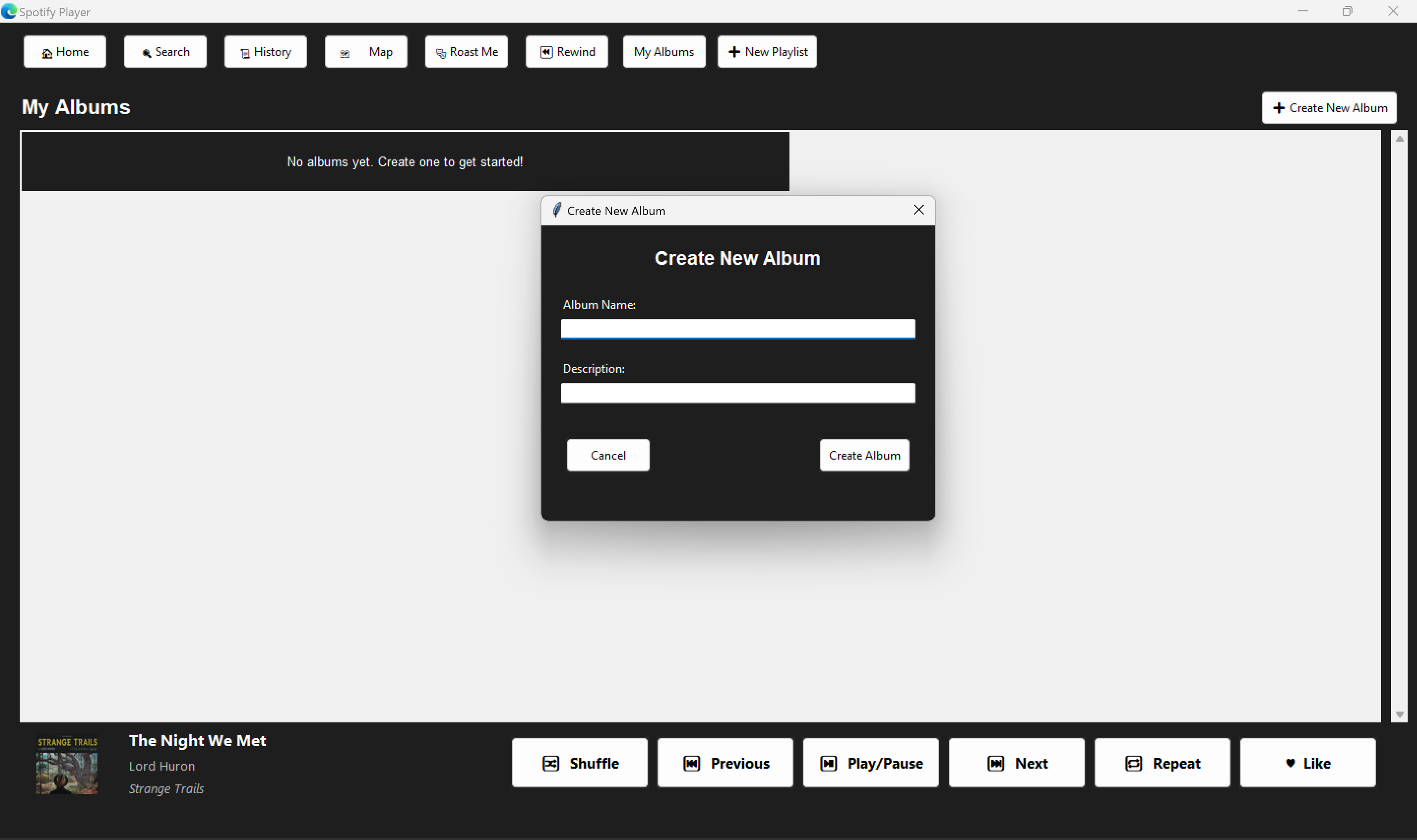
Task: Toggle Shuffle playback
Action: coord(579,763)
